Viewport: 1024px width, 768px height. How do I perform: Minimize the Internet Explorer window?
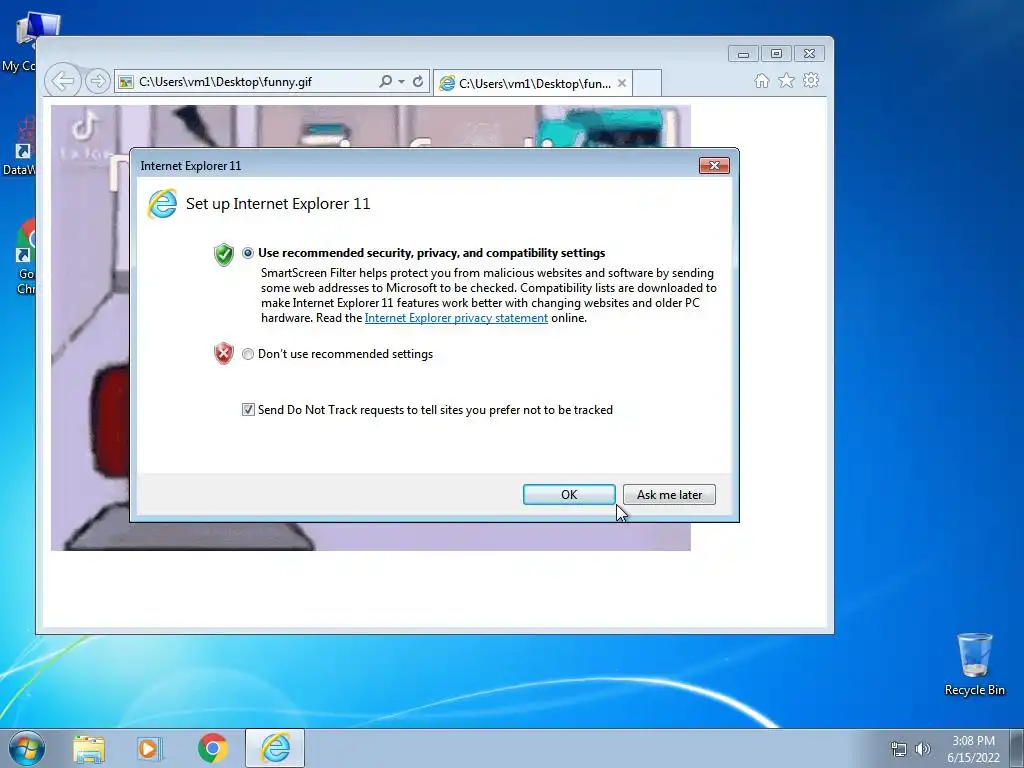(743, 54)
